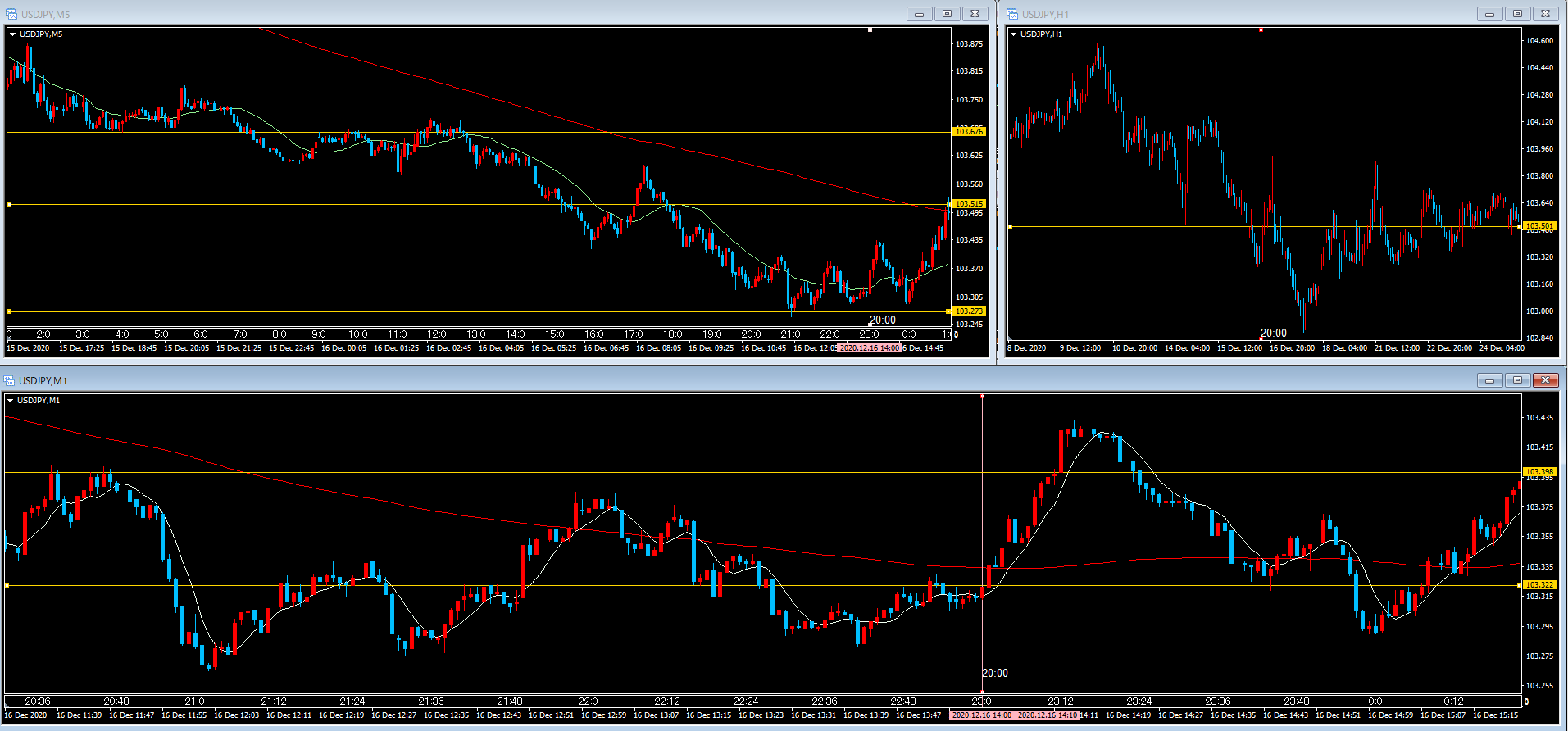This screenshot has width=1568, height=731.
Task: Minimize the USDJPY,H1 chart window
Action: click(x=1489, y=14)
